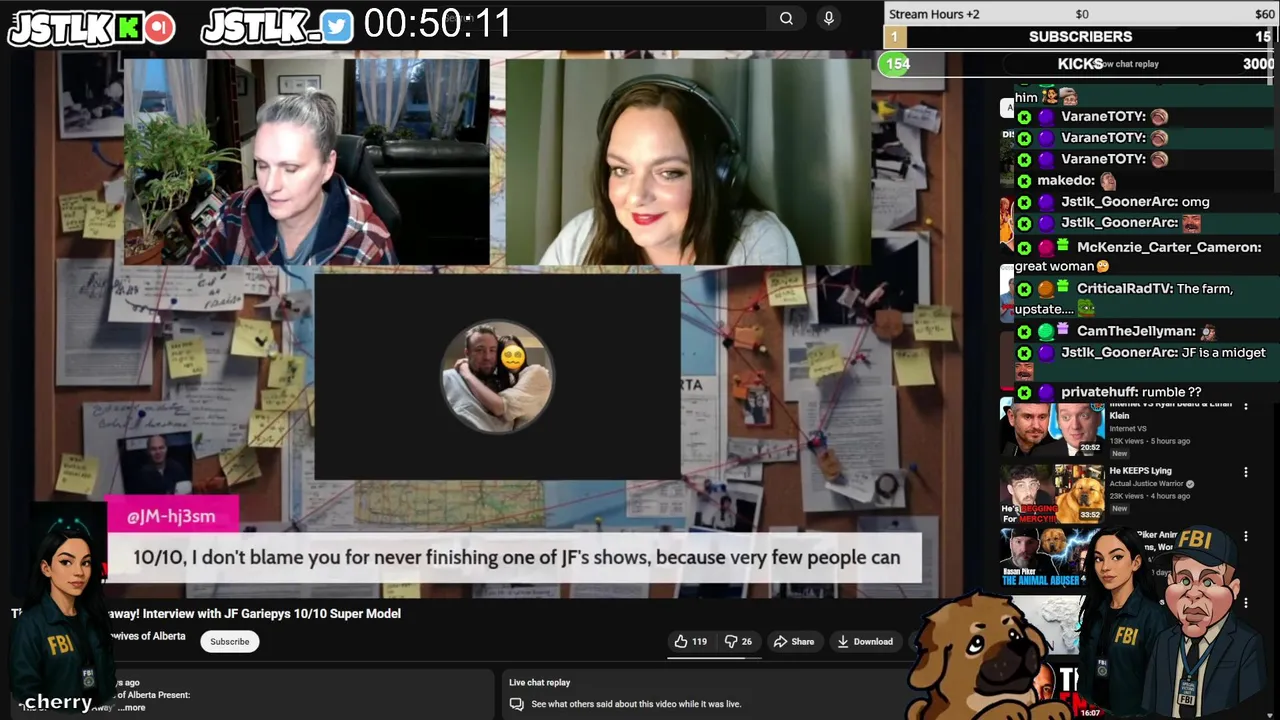The image size is (1280, 720).
Task: Click the Kick logo icon in top-left banner
Action: pos(128,28)
